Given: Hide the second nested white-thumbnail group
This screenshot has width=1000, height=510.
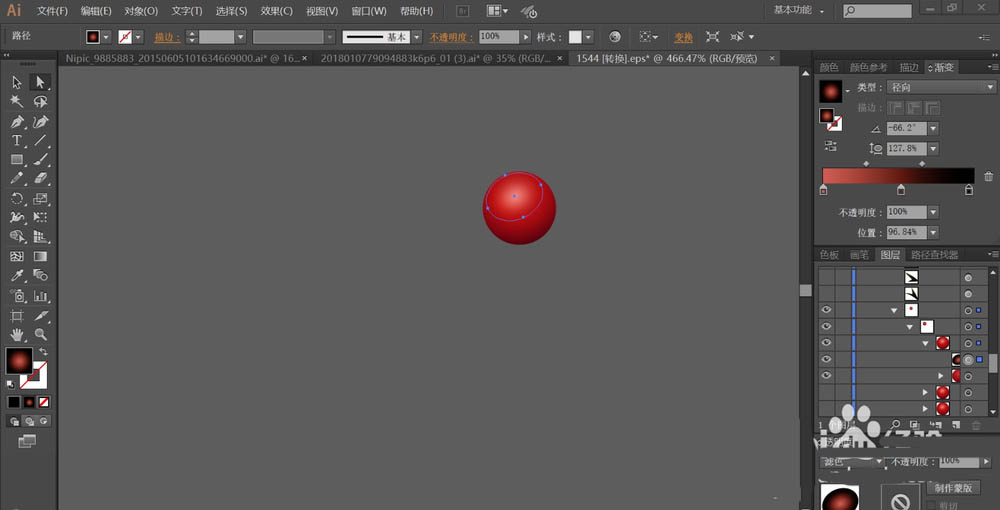Looking at the screenshot, I should pos(827,326).
